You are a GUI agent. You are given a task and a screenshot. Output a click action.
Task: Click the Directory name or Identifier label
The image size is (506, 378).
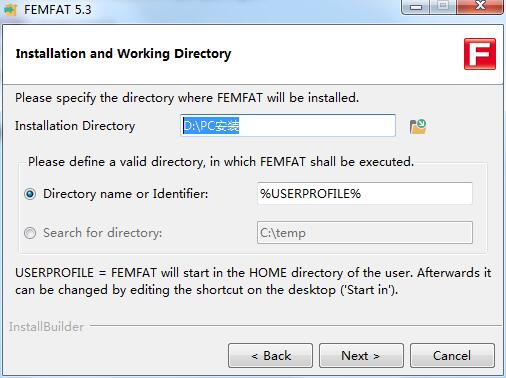(126, 194)
